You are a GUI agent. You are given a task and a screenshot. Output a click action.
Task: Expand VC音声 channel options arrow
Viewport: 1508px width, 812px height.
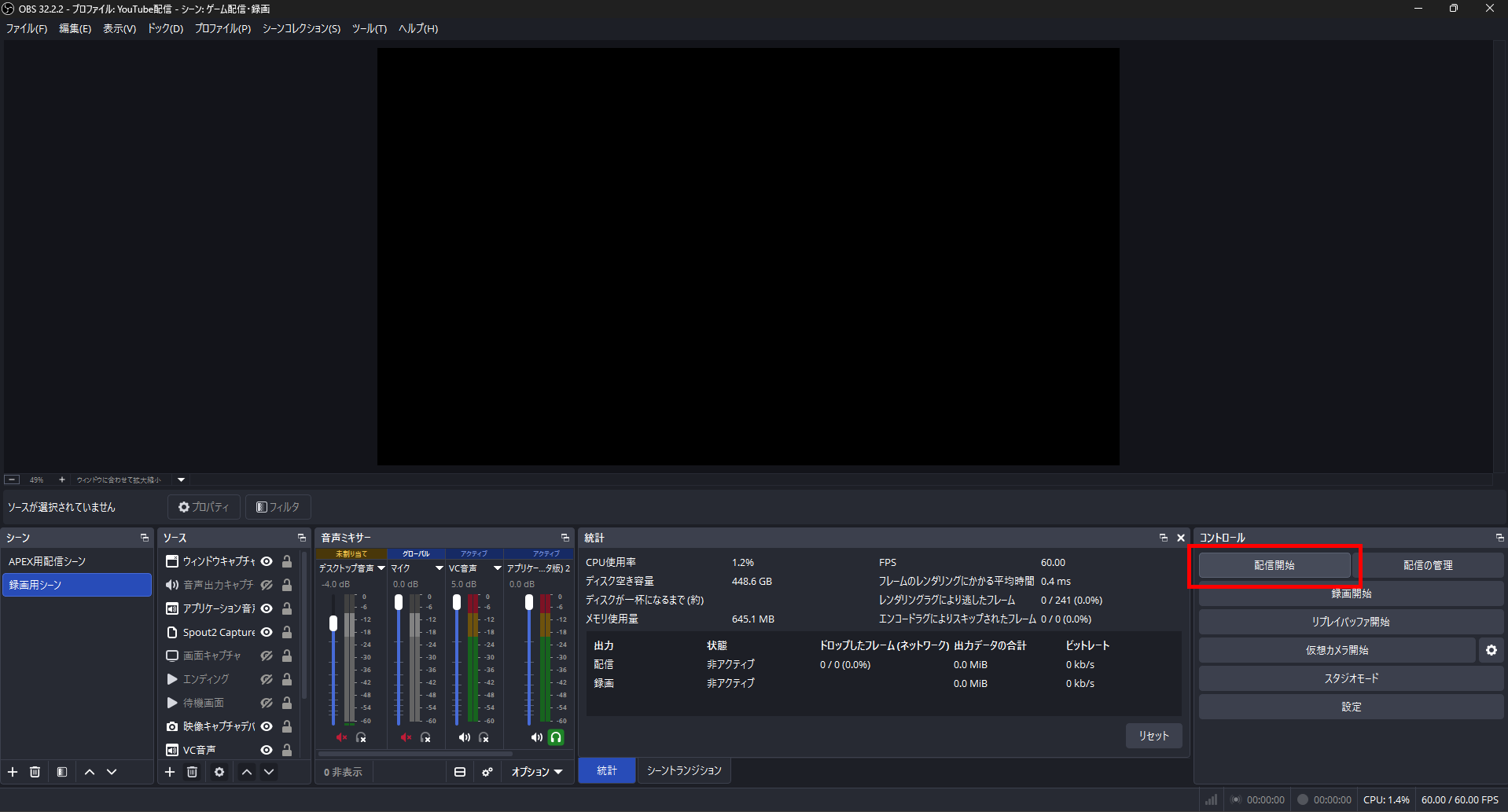(x=498, y=568)
